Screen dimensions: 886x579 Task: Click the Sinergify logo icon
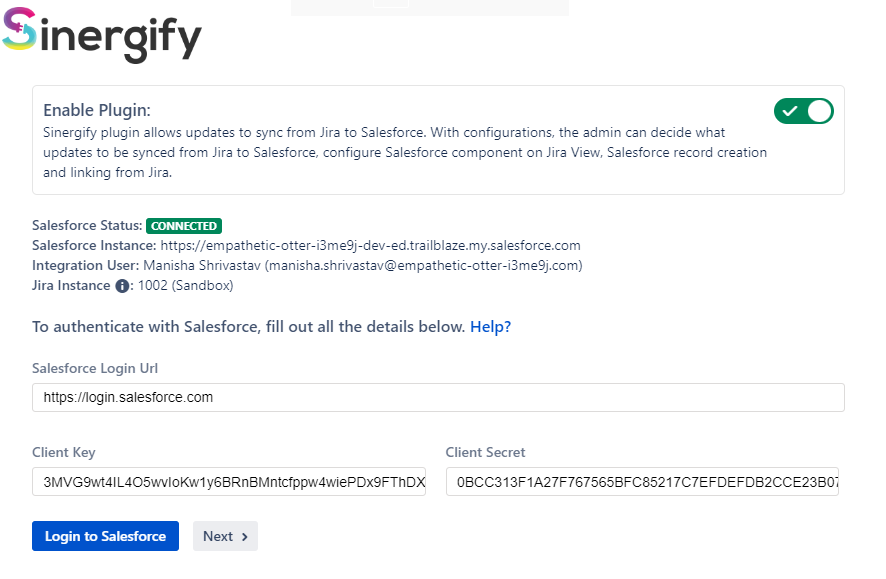click(x=19, y=28)
